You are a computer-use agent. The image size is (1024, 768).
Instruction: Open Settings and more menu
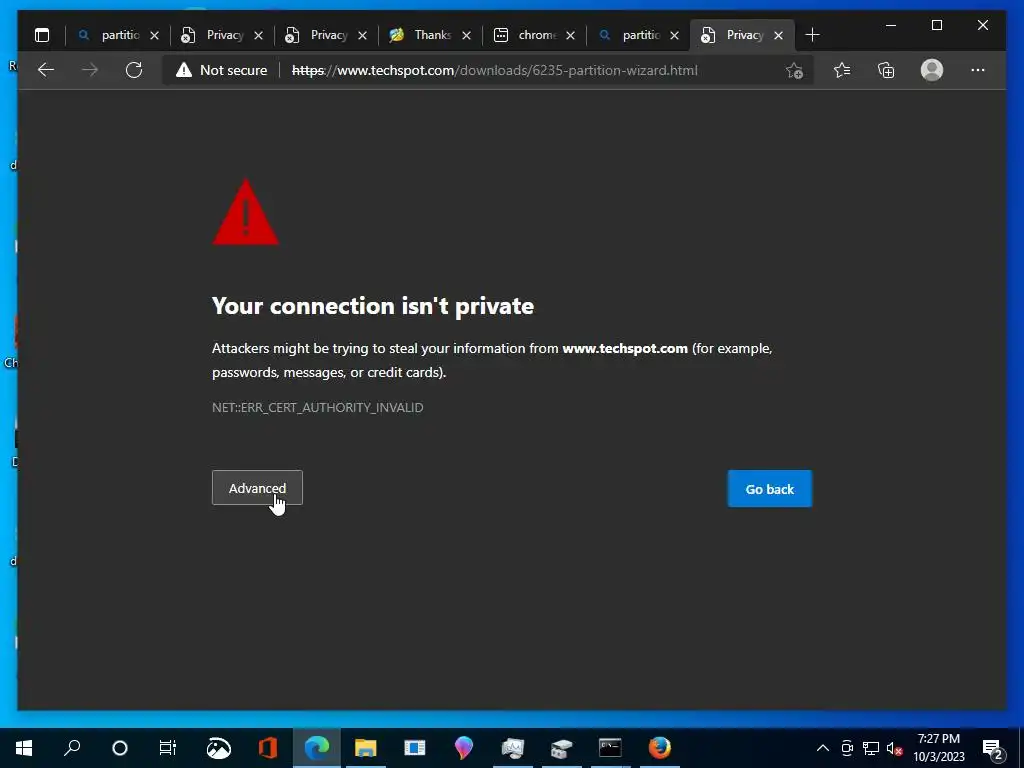978,70
